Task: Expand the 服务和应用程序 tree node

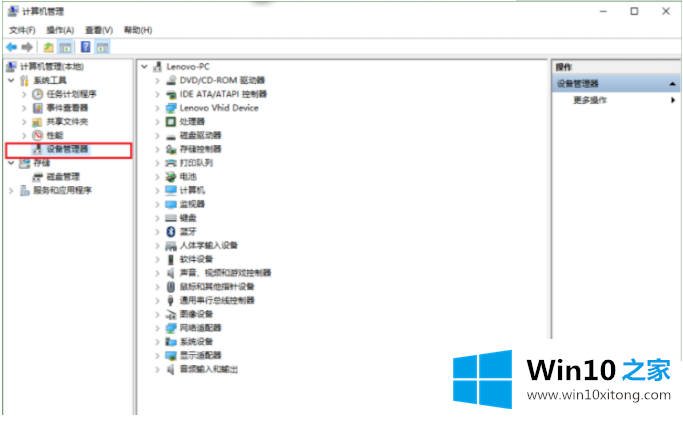Action: pos(12,191)
